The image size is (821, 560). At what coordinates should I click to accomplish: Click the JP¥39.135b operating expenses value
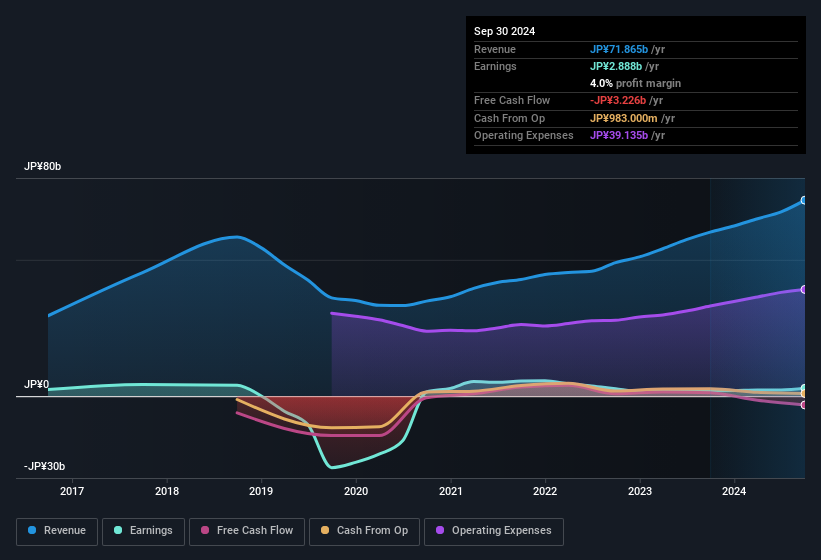[620, 135]
